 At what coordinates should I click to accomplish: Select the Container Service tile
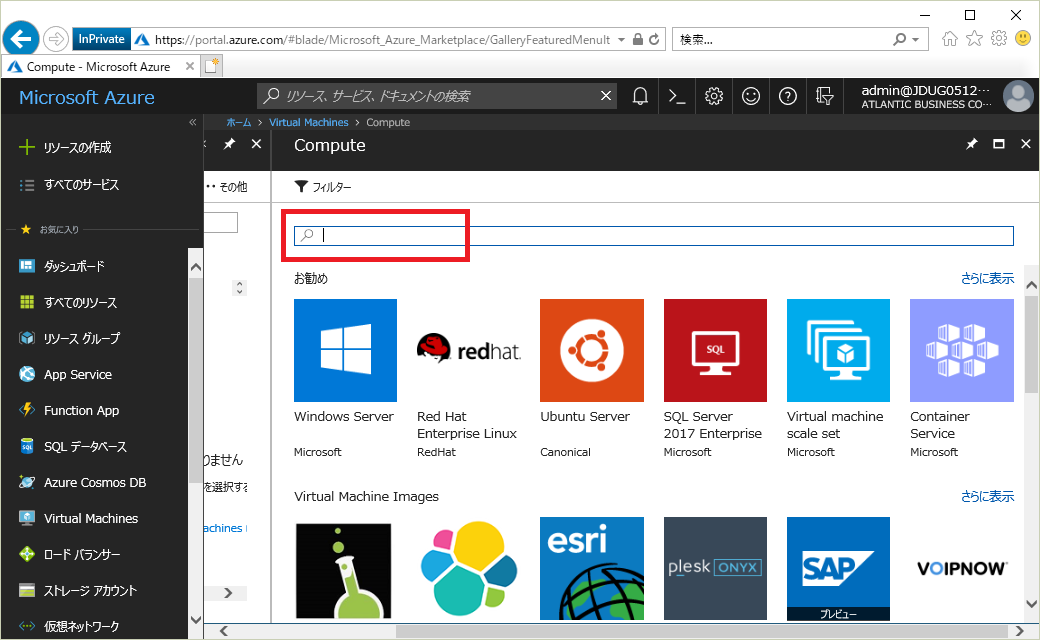pos(962,379)
